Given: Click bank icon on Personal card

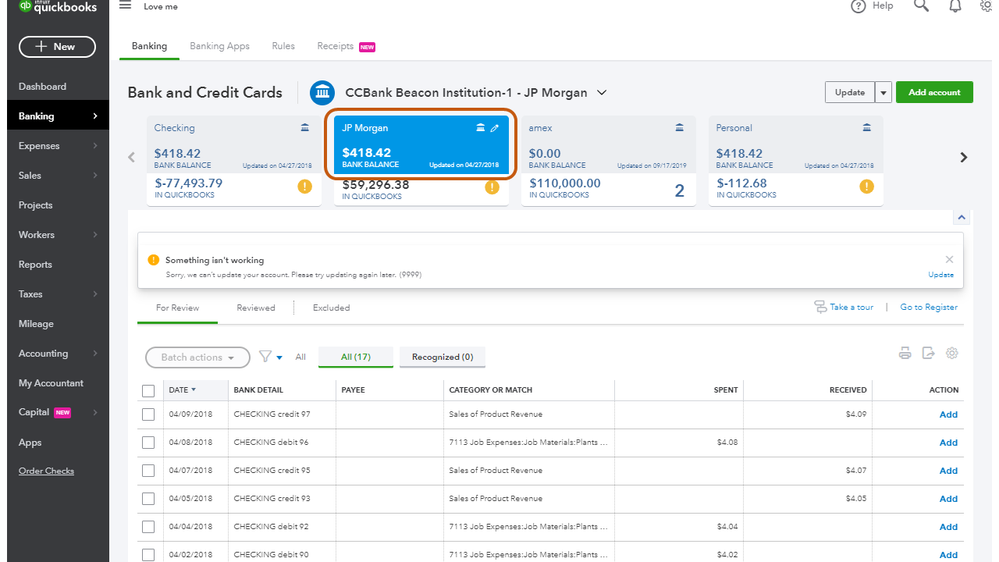Looking at the screenshot, I should pyautogui.click(x=866, y=127).
